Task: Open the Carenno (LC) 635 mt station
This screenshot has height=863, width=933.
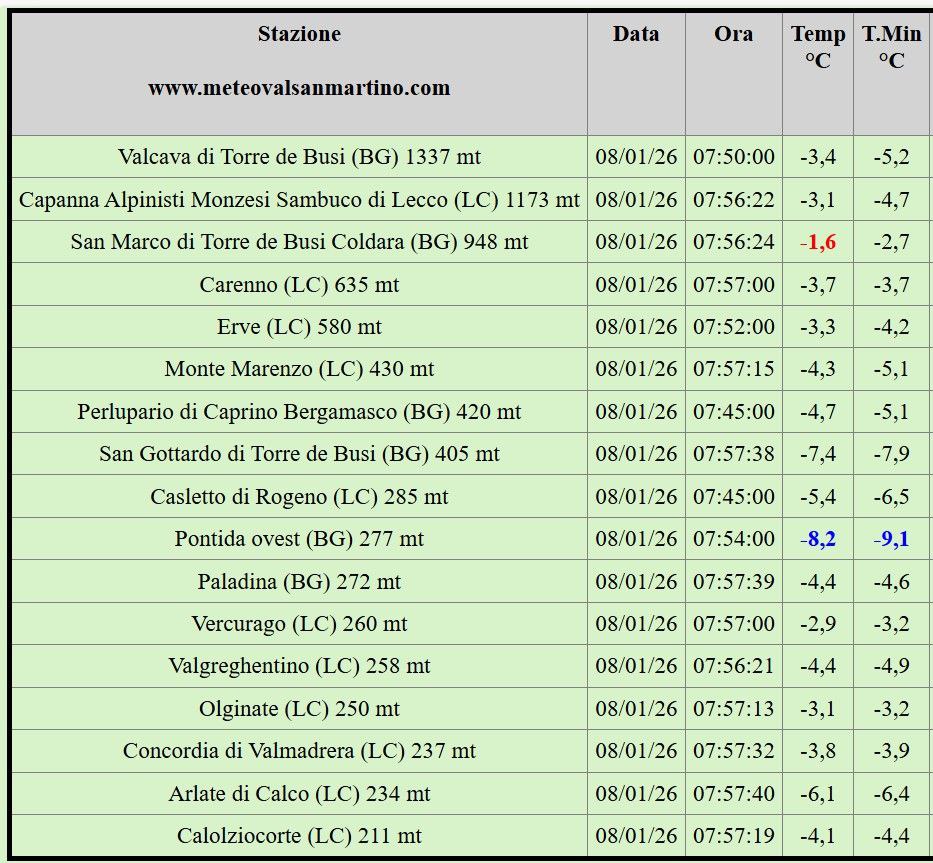Action: point(299,285)
